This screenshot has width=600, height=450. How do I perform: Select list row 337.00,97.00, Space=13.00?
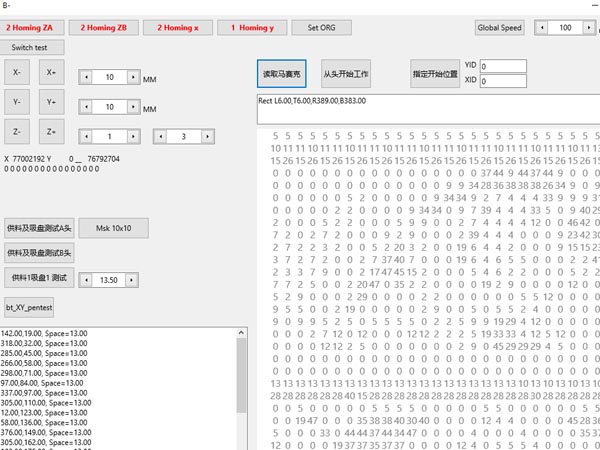click(44, 393)
